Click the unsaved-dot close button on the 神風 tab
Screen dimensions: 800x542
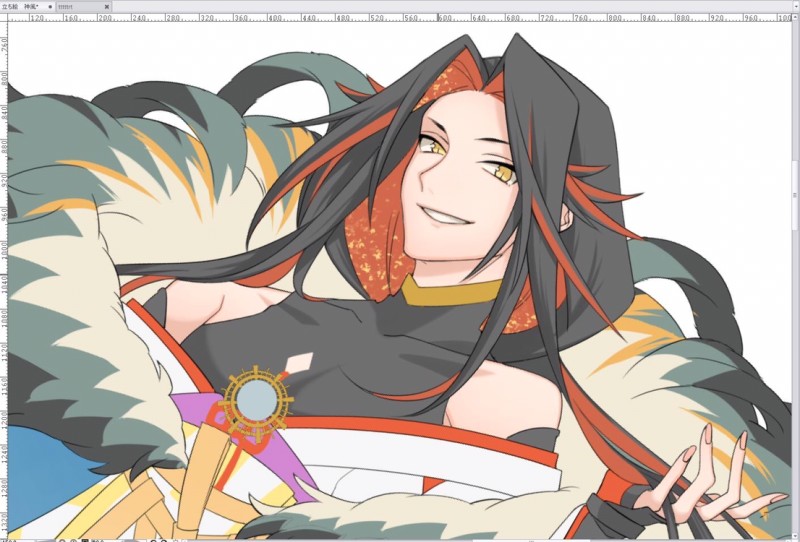click(x=50, y=7)
